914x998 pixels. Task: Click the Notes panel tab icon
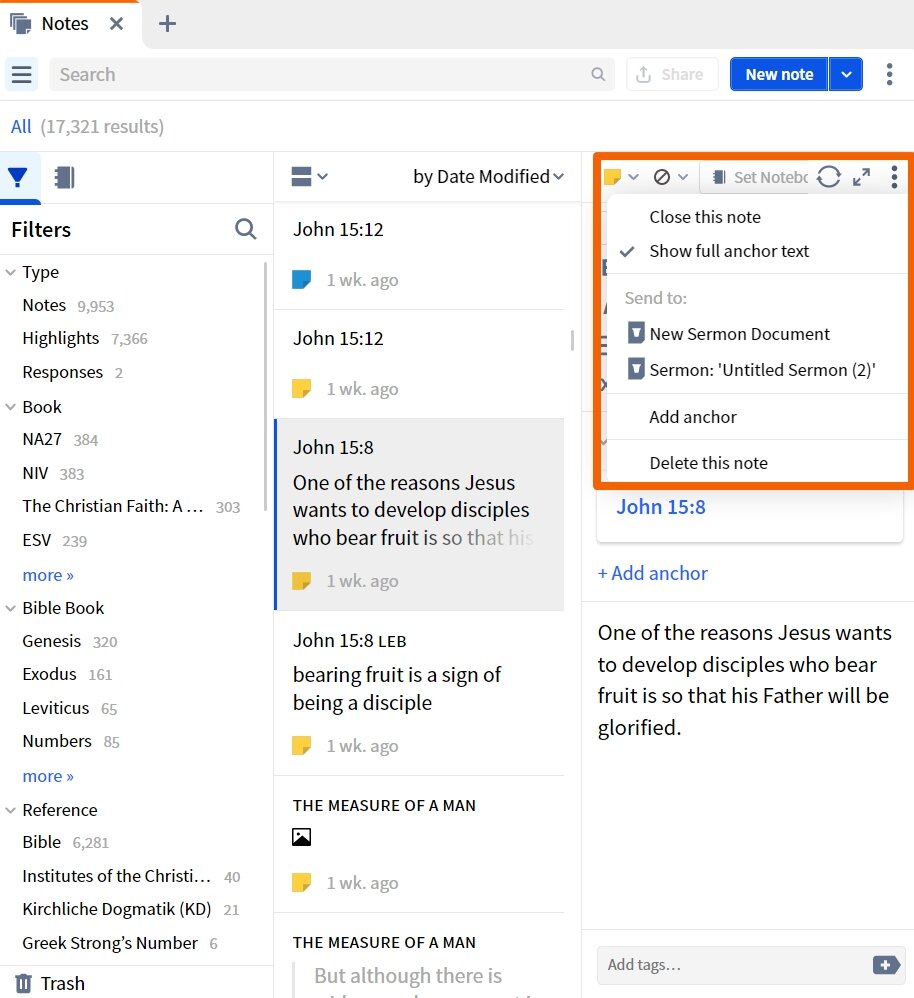20,24
